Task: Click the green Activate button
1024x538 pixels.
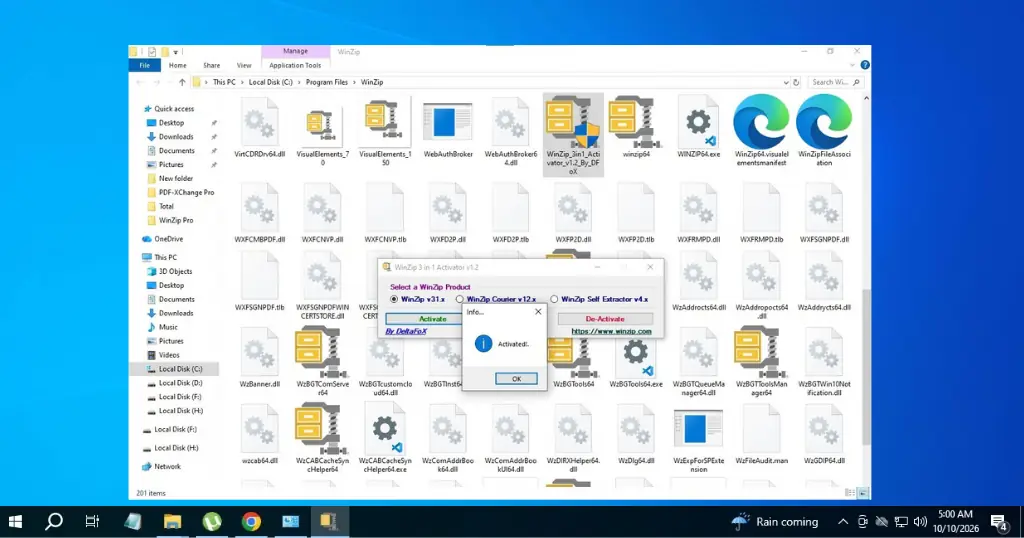Action: pos(424,319)
